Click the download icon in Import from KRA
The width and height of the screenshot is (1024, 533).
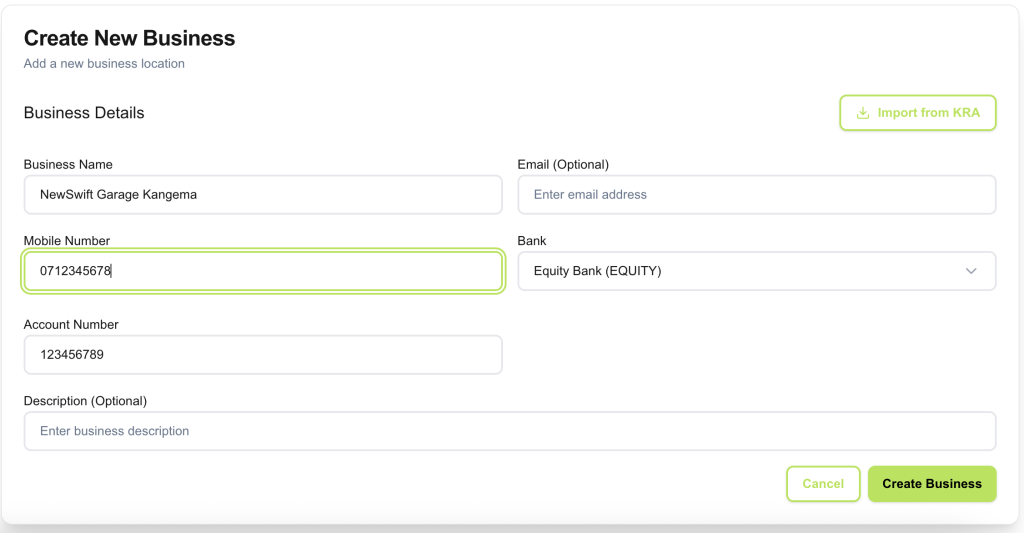[863, 113]
